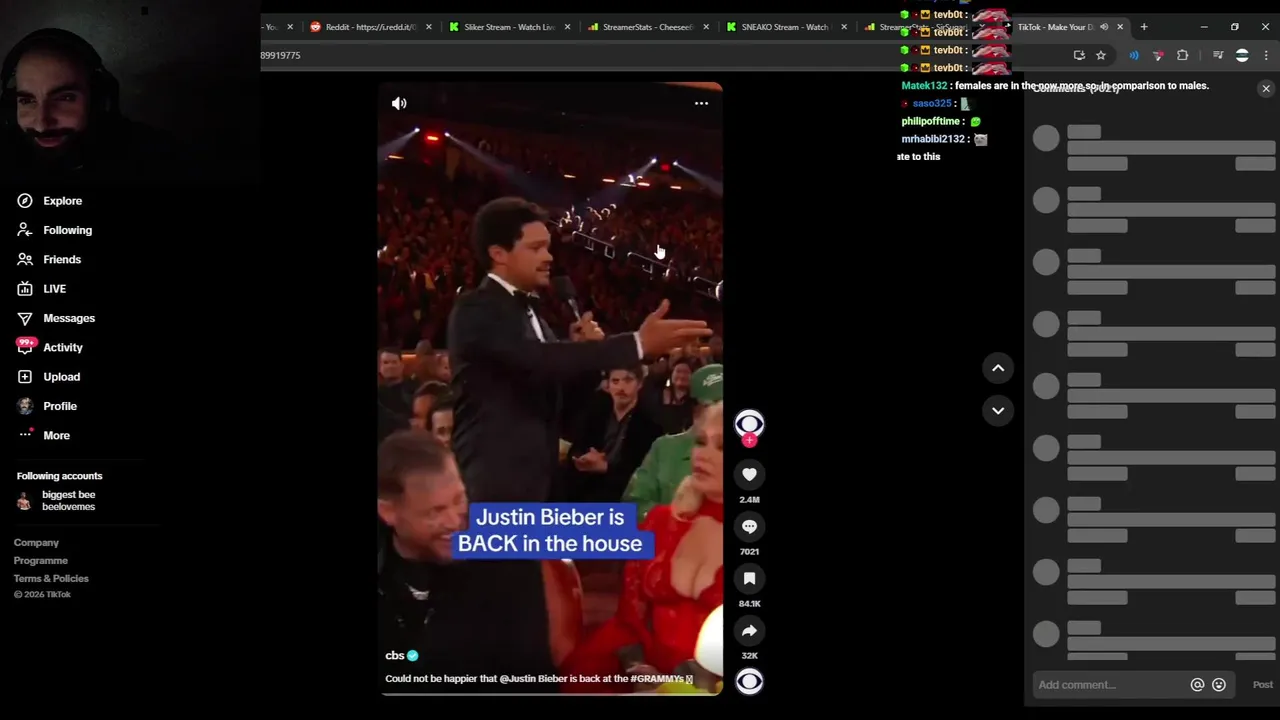Close the Reddit browser tab
1280x720 pixels.
point(429,27)
